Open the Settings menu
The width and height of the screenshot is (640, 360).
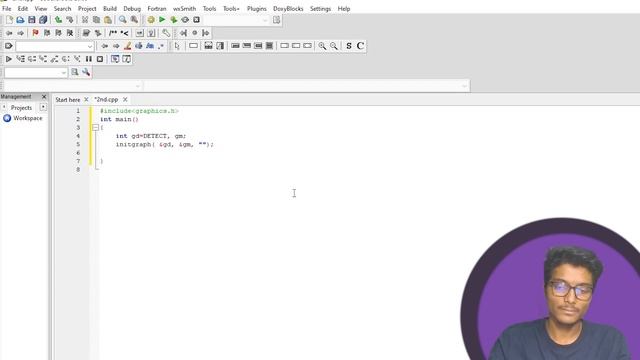(320, 9)
